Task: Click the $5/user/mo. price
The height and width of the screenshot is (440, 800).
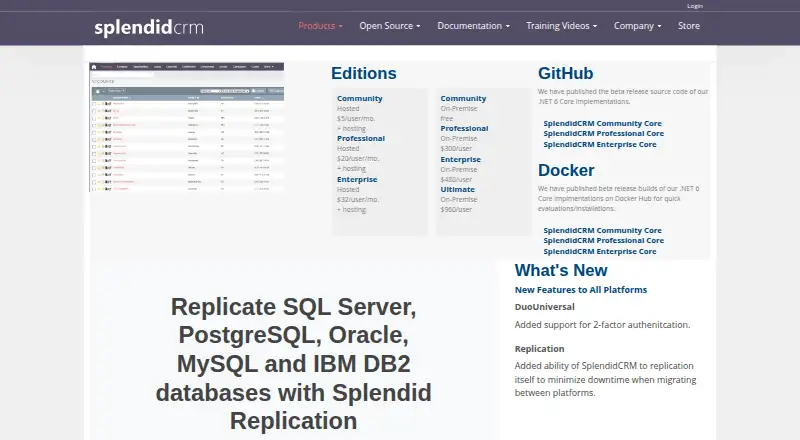Action: 356,118
